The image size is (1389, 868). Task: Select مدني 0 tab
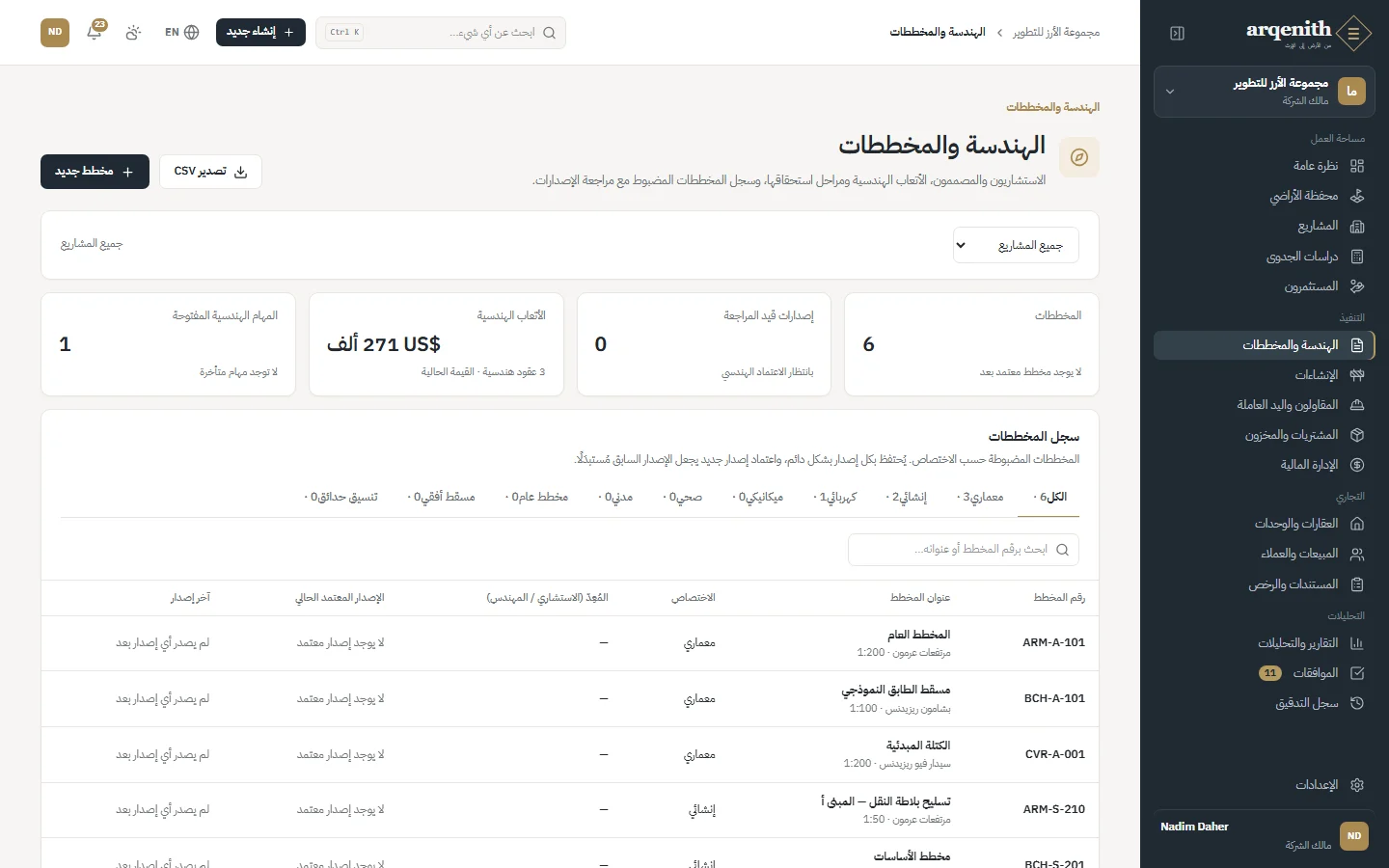(615, 498)
